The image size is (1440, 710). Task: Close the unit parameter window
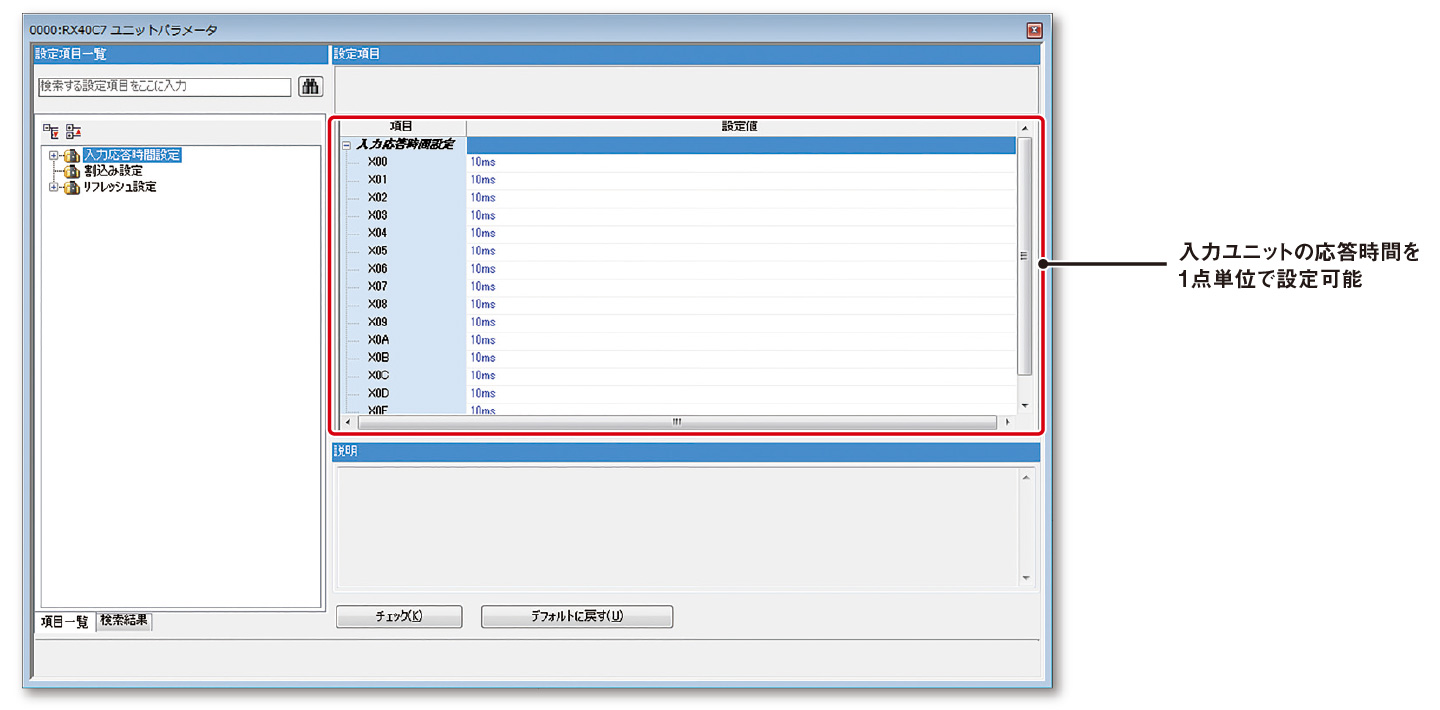(1034, 31)
